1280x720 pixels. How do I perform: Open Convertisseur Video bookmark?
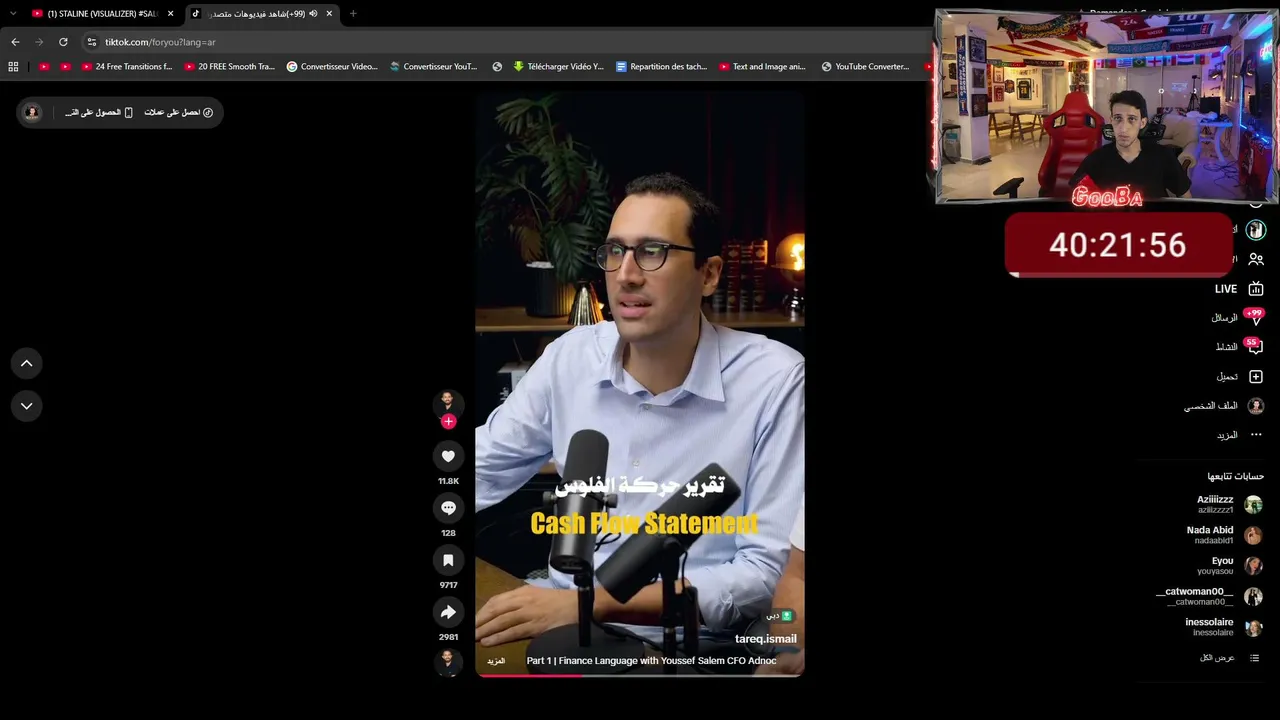click(332, 67)
